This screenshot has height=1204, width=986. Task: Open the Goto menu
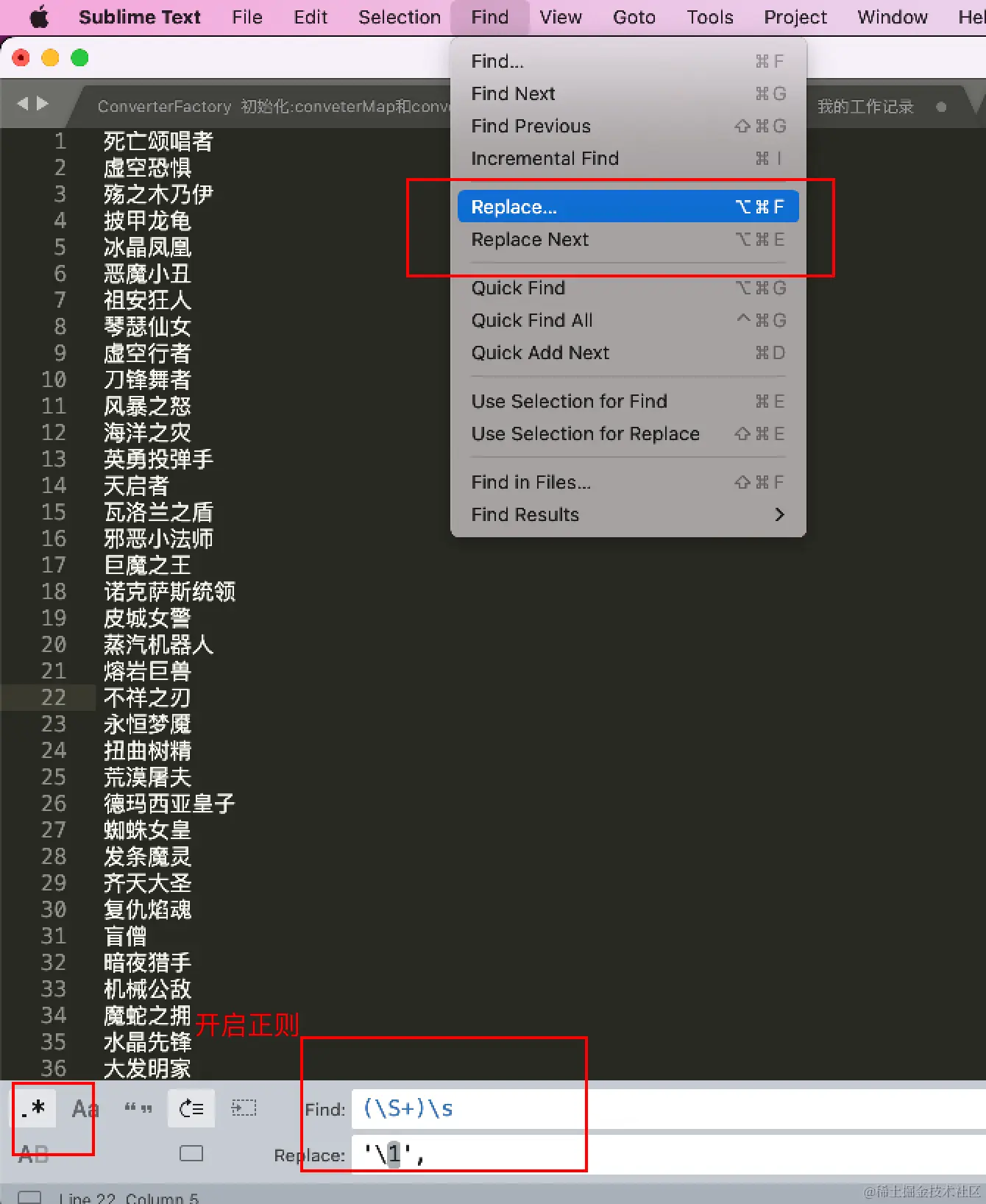634,17
